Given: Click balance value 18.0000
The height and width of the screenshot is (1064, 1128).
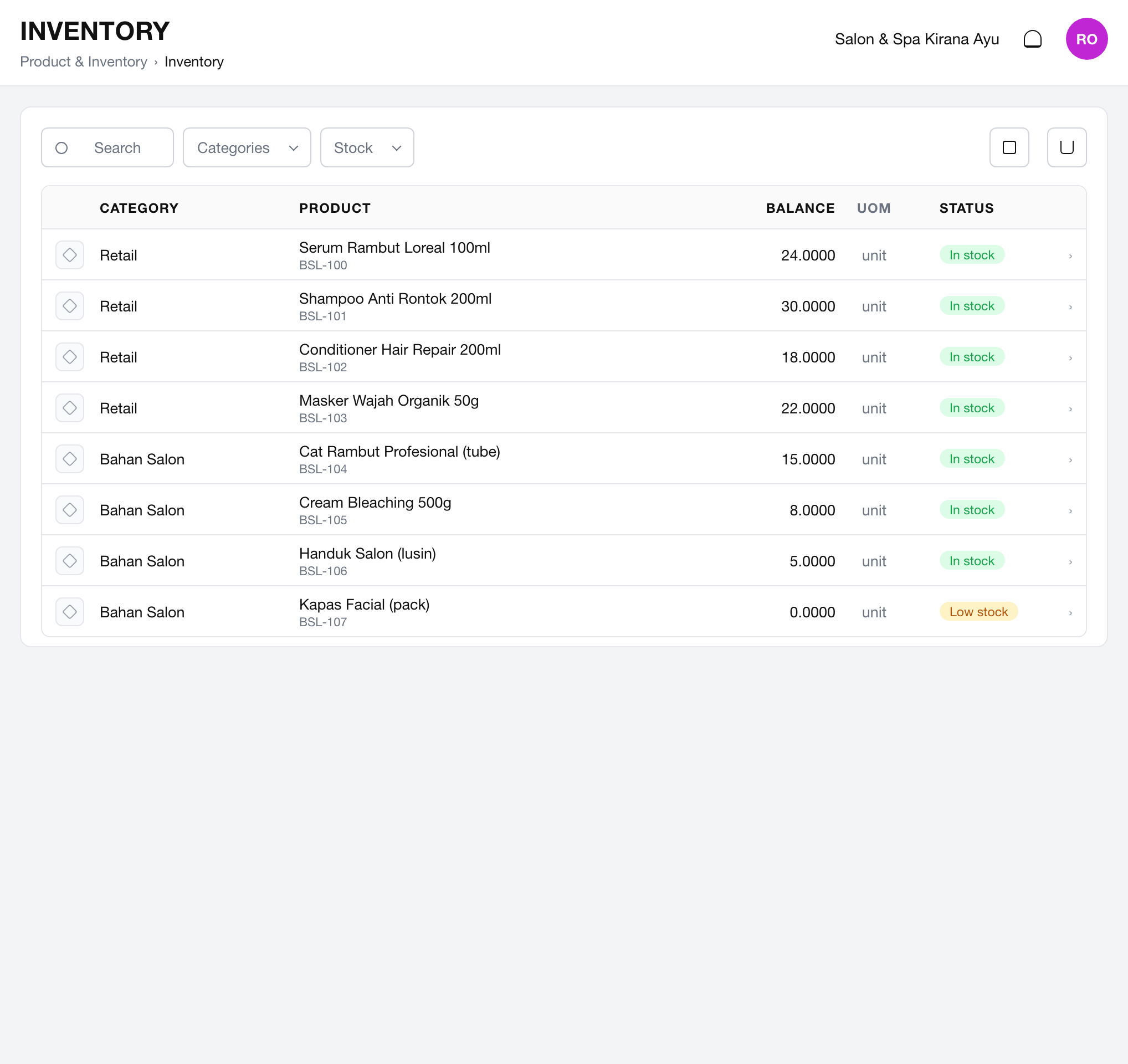Looking at the screenshot, I should pos(808,357).
